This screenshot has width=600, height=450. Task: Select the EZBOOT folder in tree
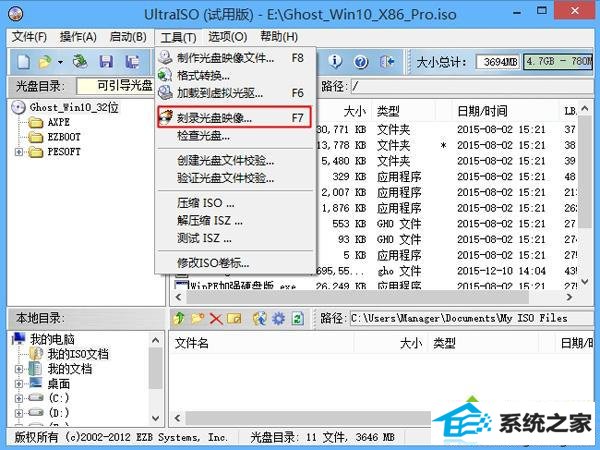point(64,137)
